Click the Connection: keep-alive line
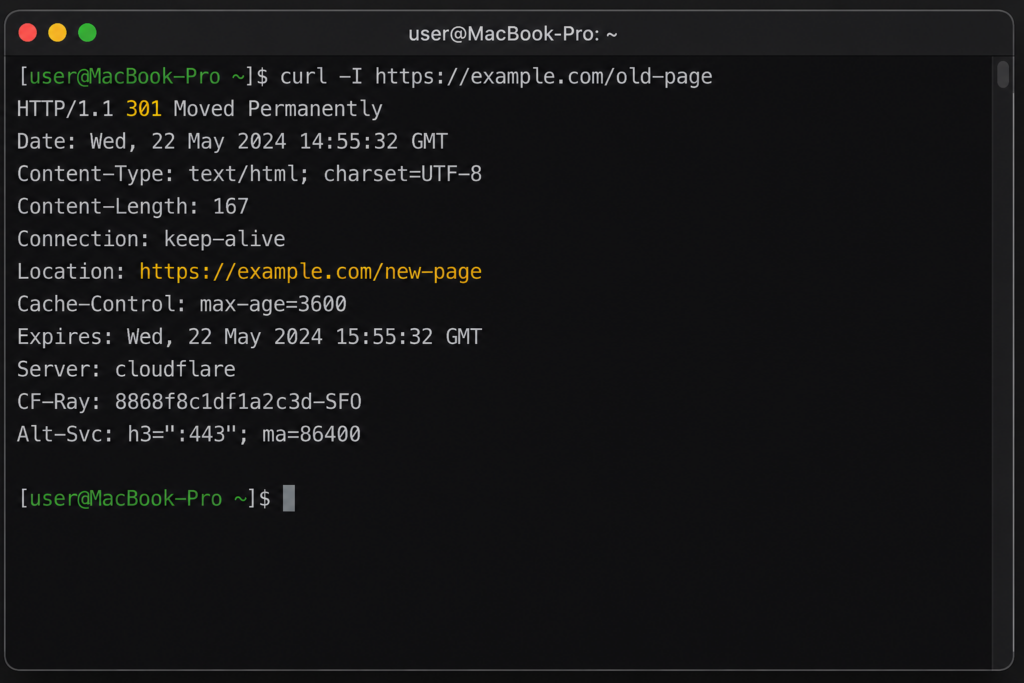 pyautogui.click(x=152, y=239)
